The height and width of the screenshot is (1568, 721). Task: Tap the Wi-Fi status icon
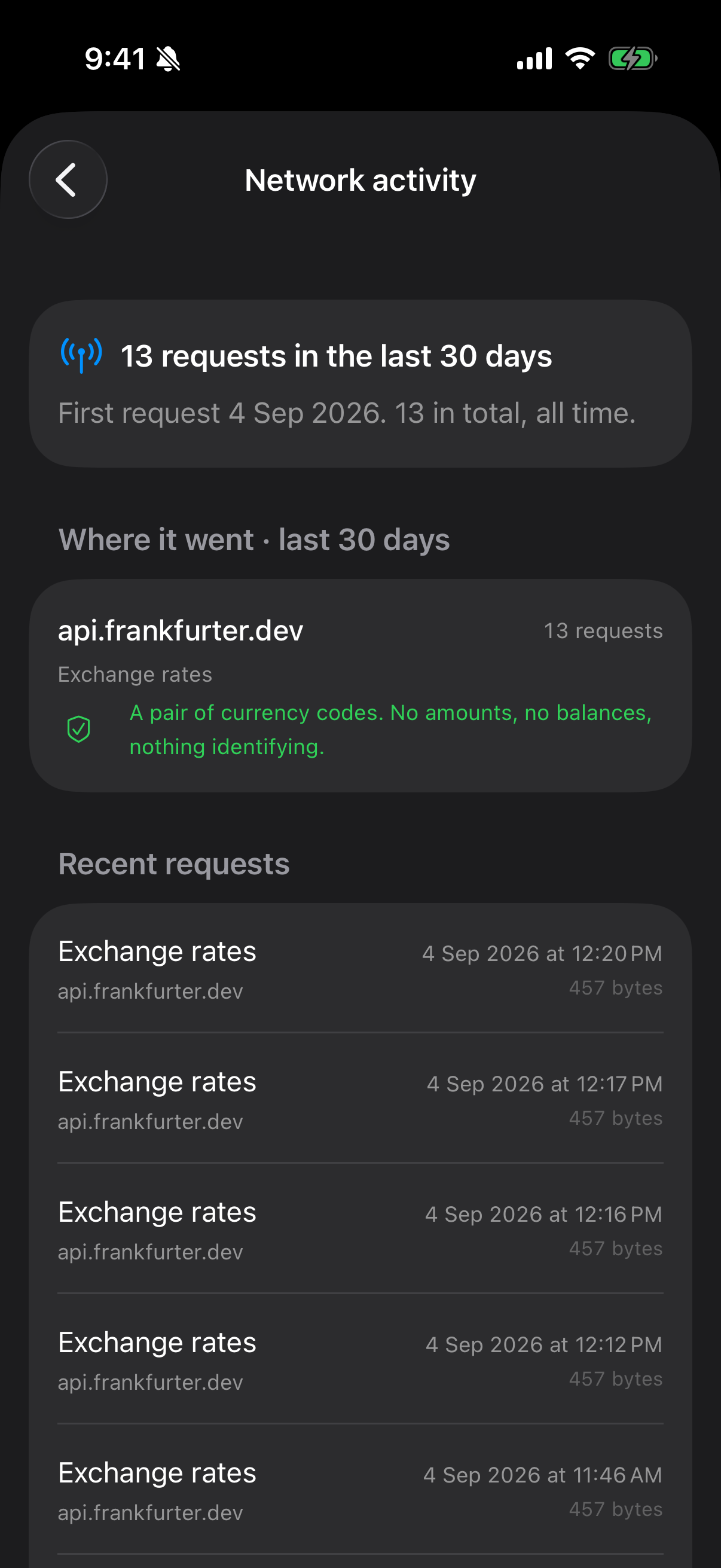[580, 59]
